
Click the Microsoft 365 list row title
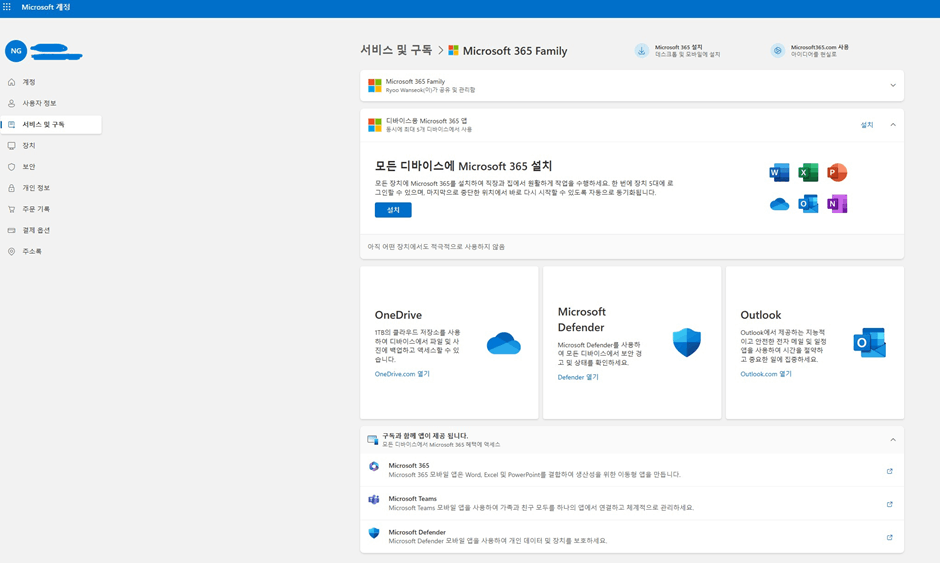409,466
